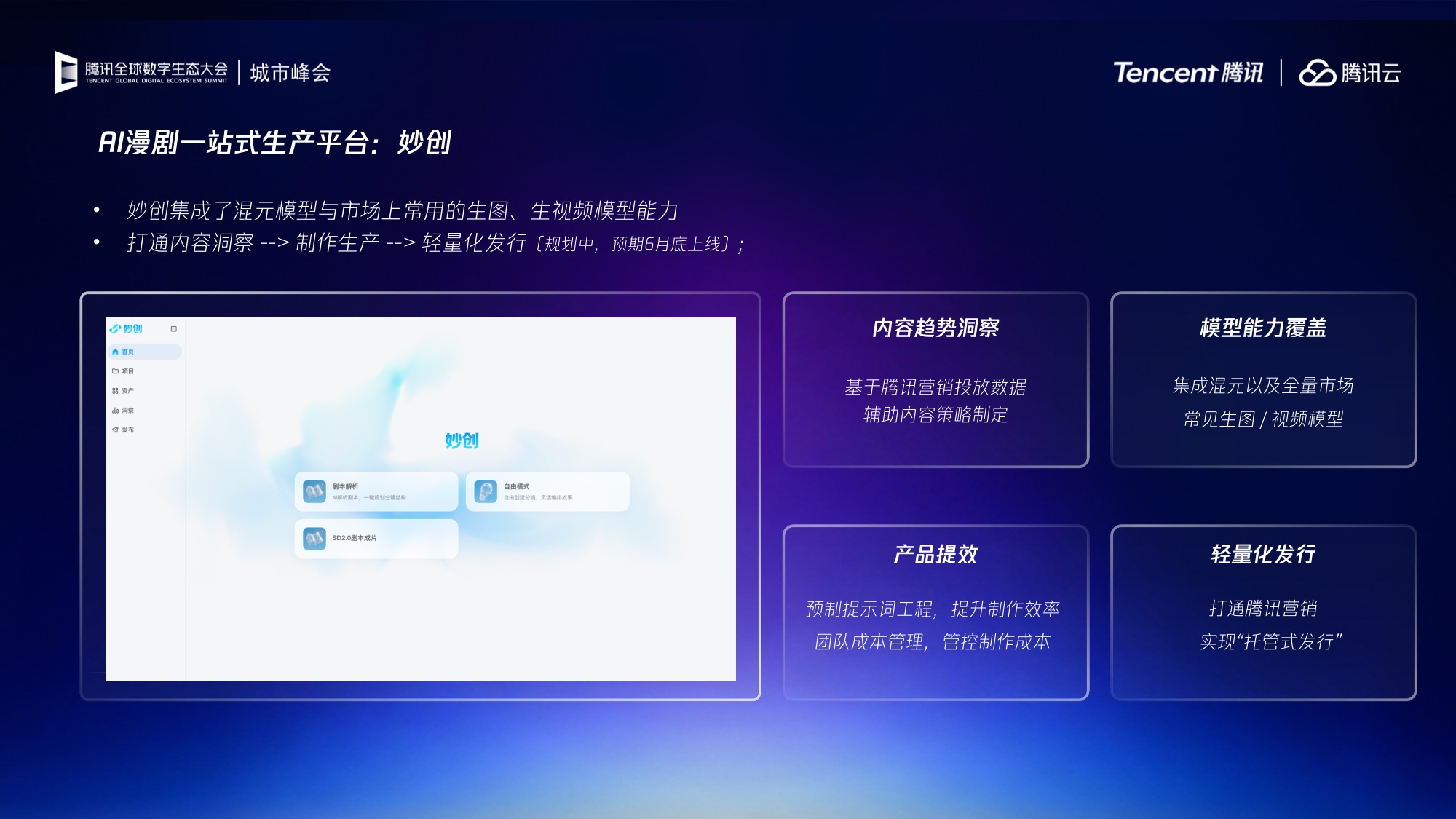Collapse the sidebar with the panel toggle icon
The width and height of the screenshot is (1456, 819).
coord(173,329)
